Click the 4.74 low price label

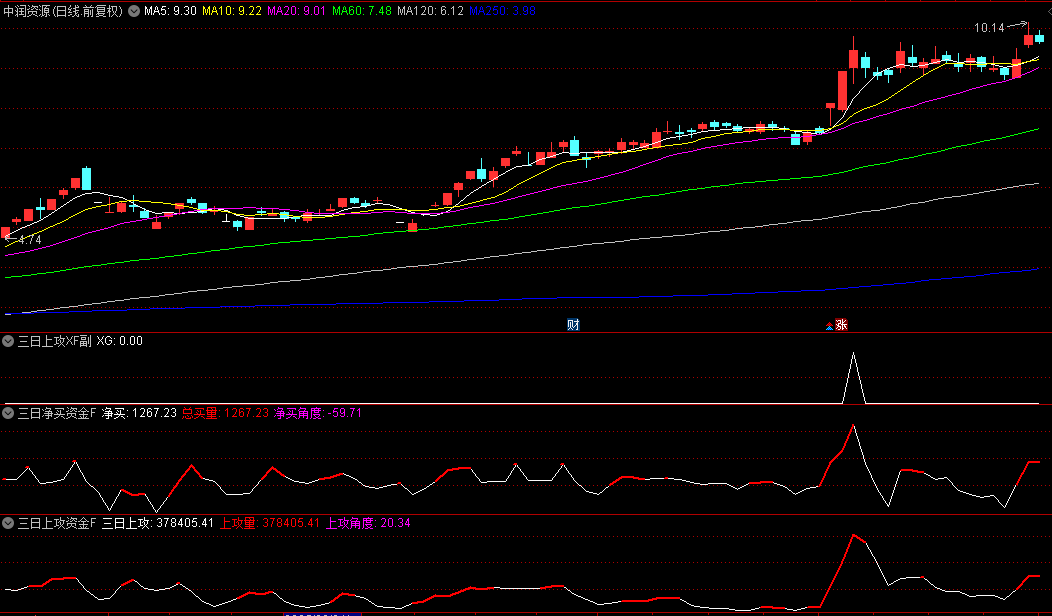point(29,240)
